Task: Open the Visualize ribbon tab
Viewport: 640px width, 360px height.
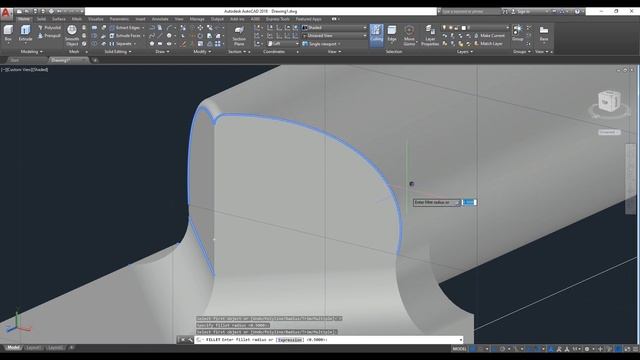Action: (x=96, y=19)
